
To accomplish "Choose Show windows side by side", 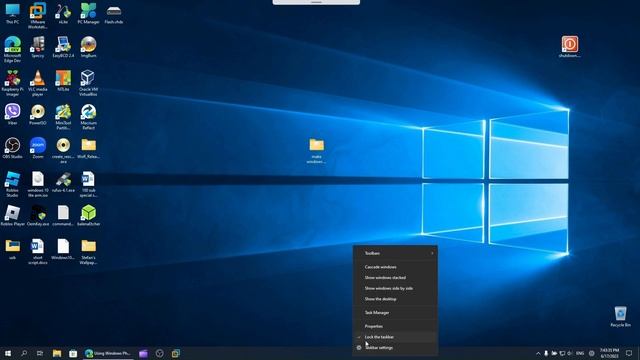I will tap(395, 288).
